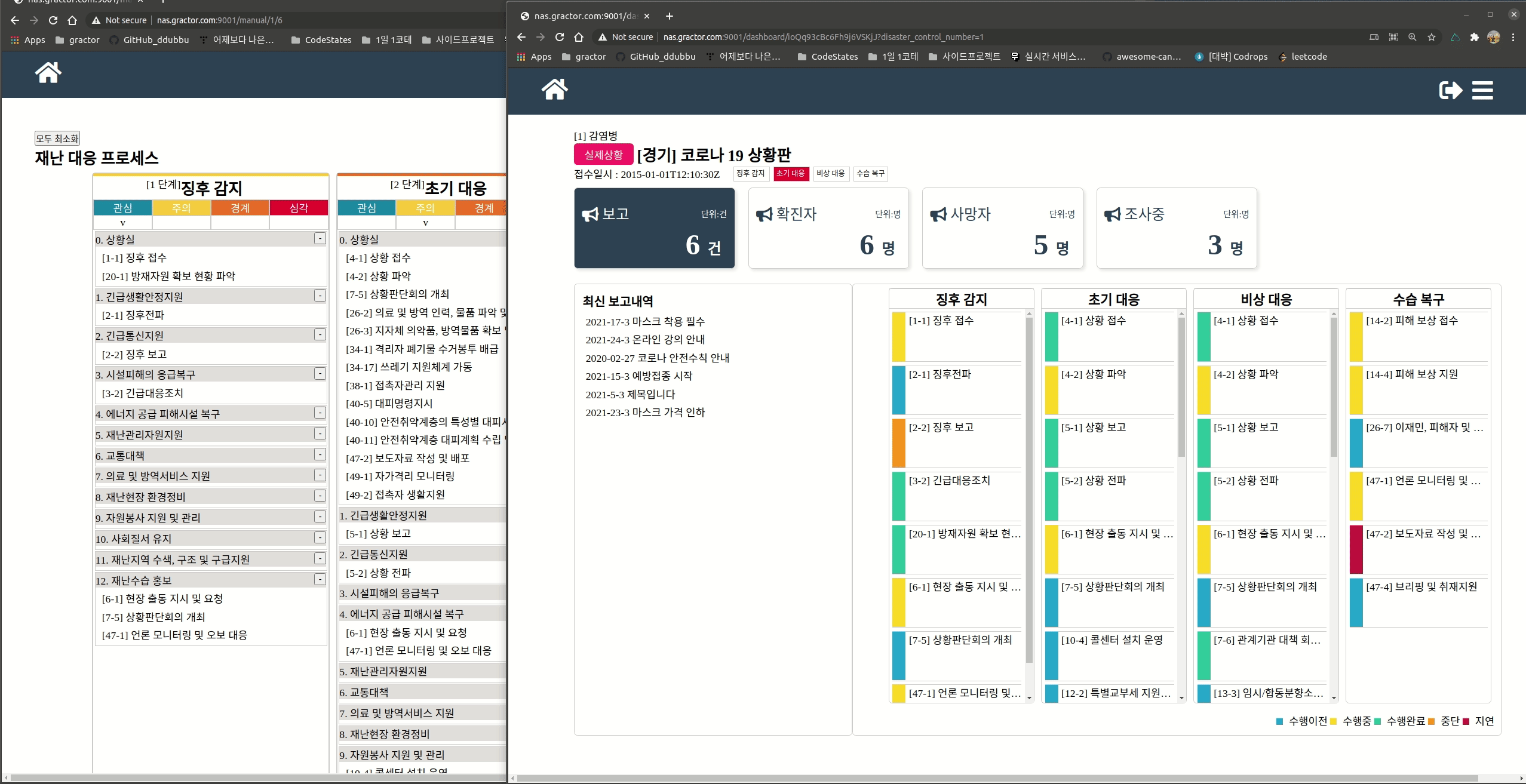This screenshot has width=1526, height=784.
Task: Click the megaphone icon on the 보고 card
Action: click(x=589, y=214)
